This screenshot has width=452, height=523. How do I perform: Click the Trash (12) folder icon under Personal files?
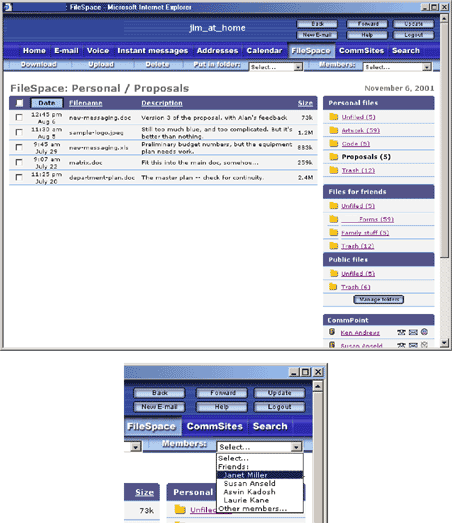click(334, 170)
